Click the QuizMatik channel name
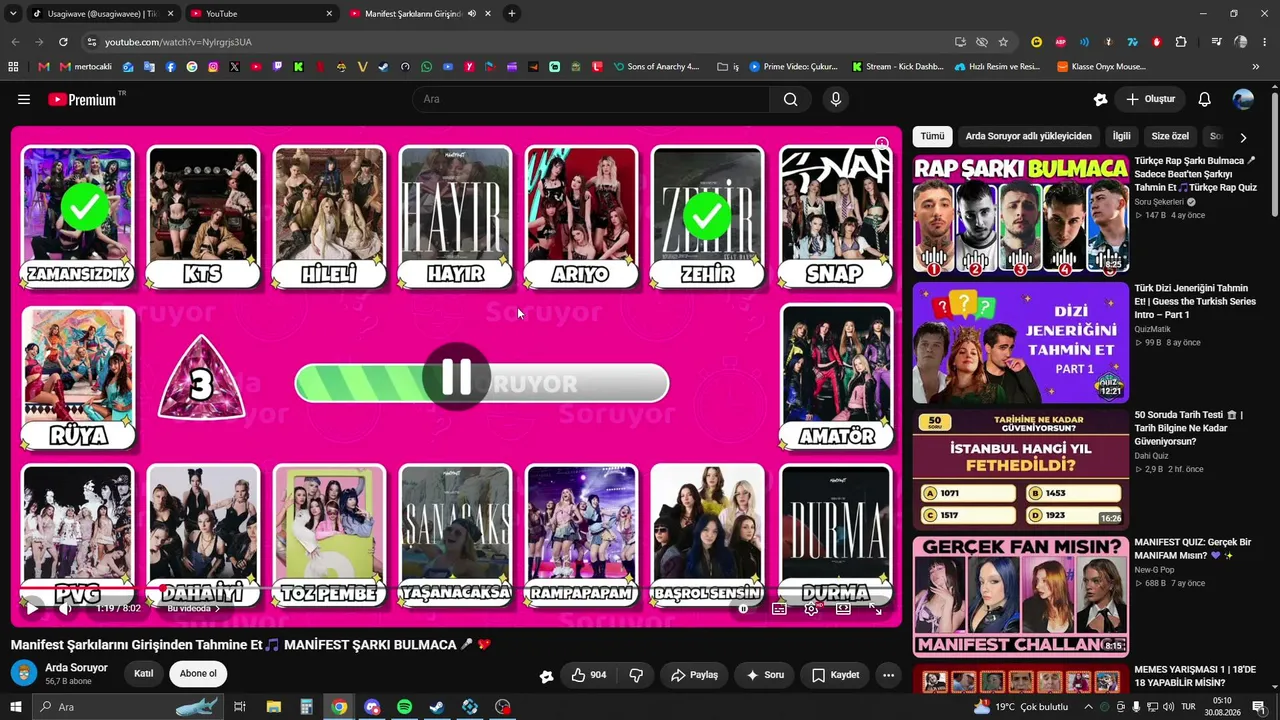The image size is (1280, 720). click(x=1152, y=329)
